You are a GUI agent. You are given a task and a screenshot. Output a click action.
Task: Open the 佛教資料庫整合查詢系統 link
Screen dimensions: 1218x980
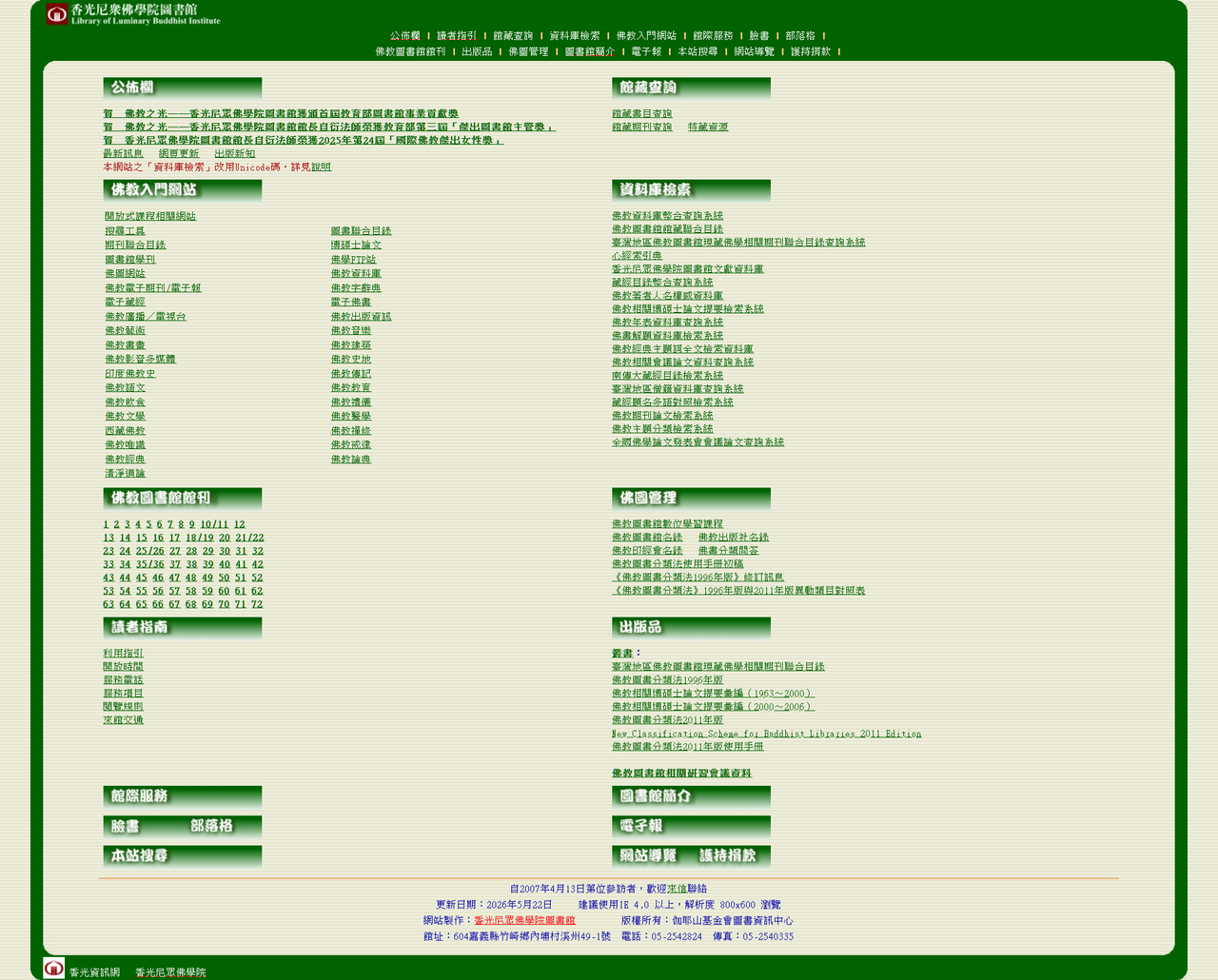(668, 216)
